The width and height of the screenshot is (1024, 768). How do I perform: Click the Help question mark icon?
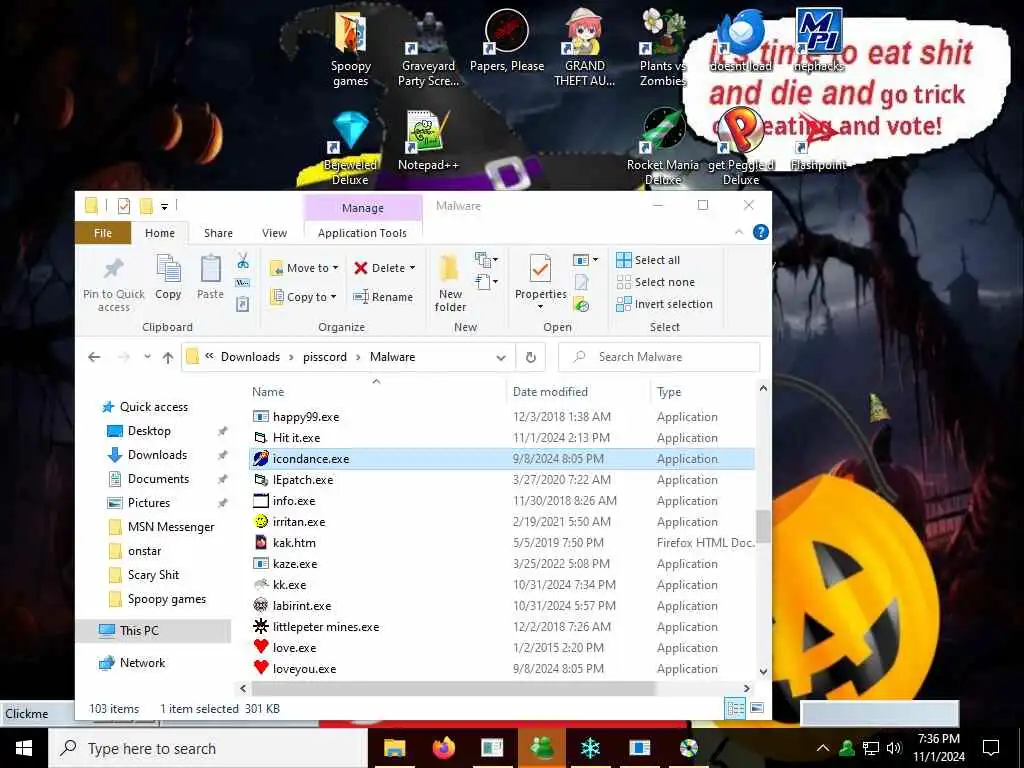tap(761, 232)
